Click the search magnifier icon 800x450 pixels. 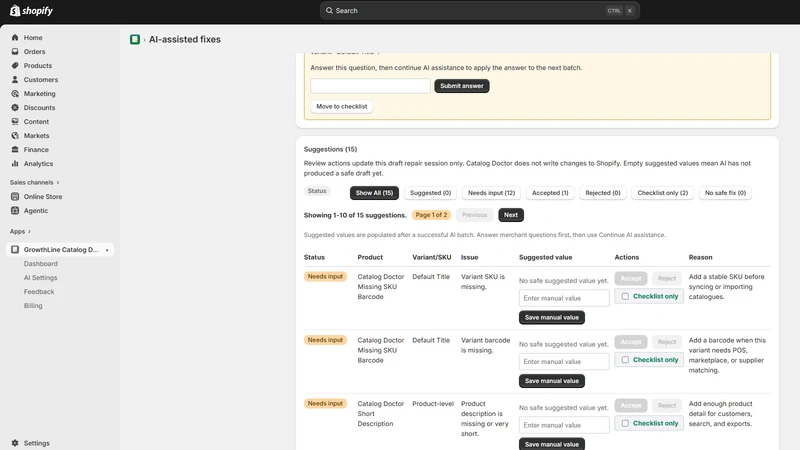(x=329, y=10)
